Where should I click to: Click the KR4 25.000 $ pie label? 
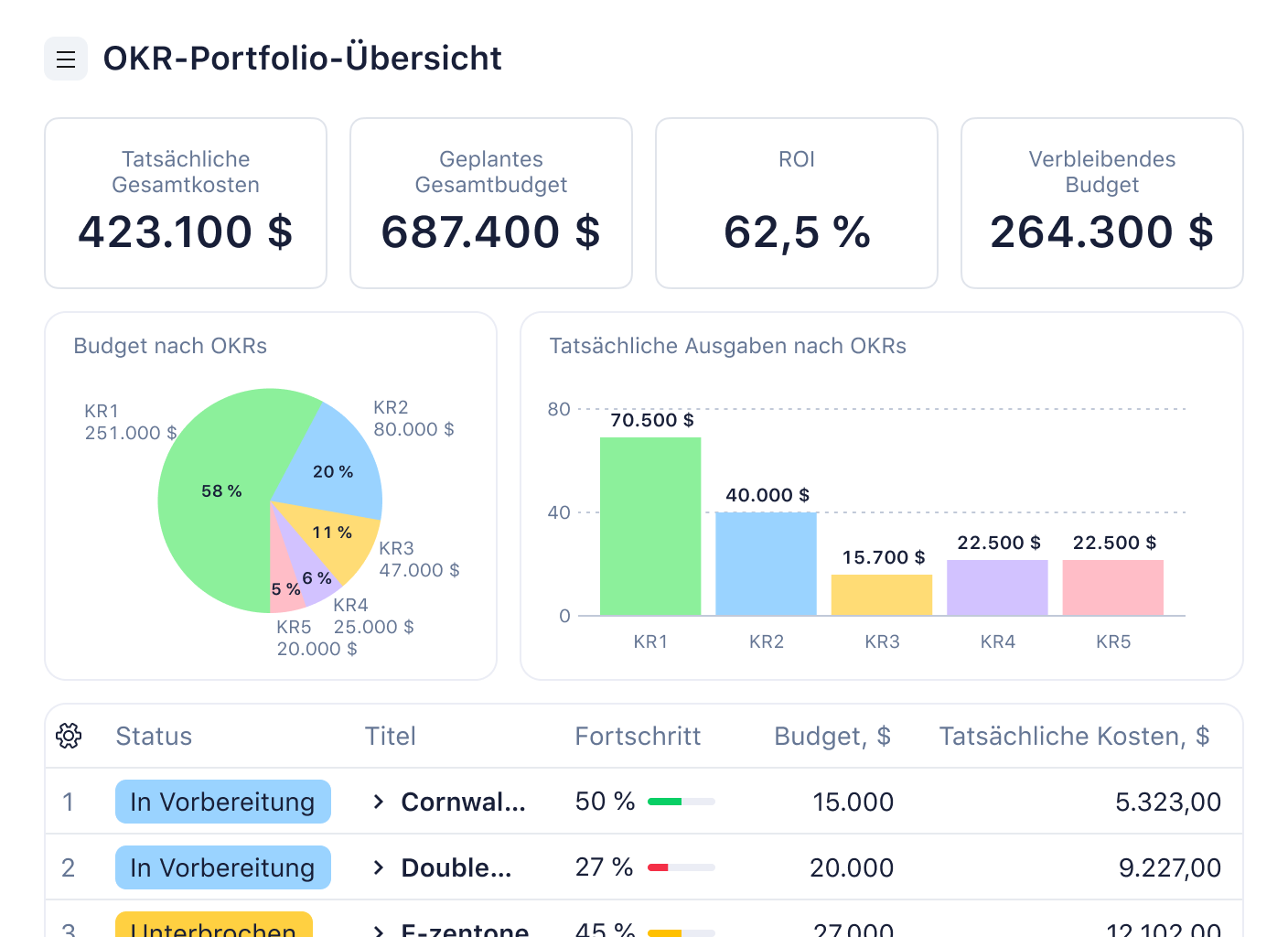[373, 616]
